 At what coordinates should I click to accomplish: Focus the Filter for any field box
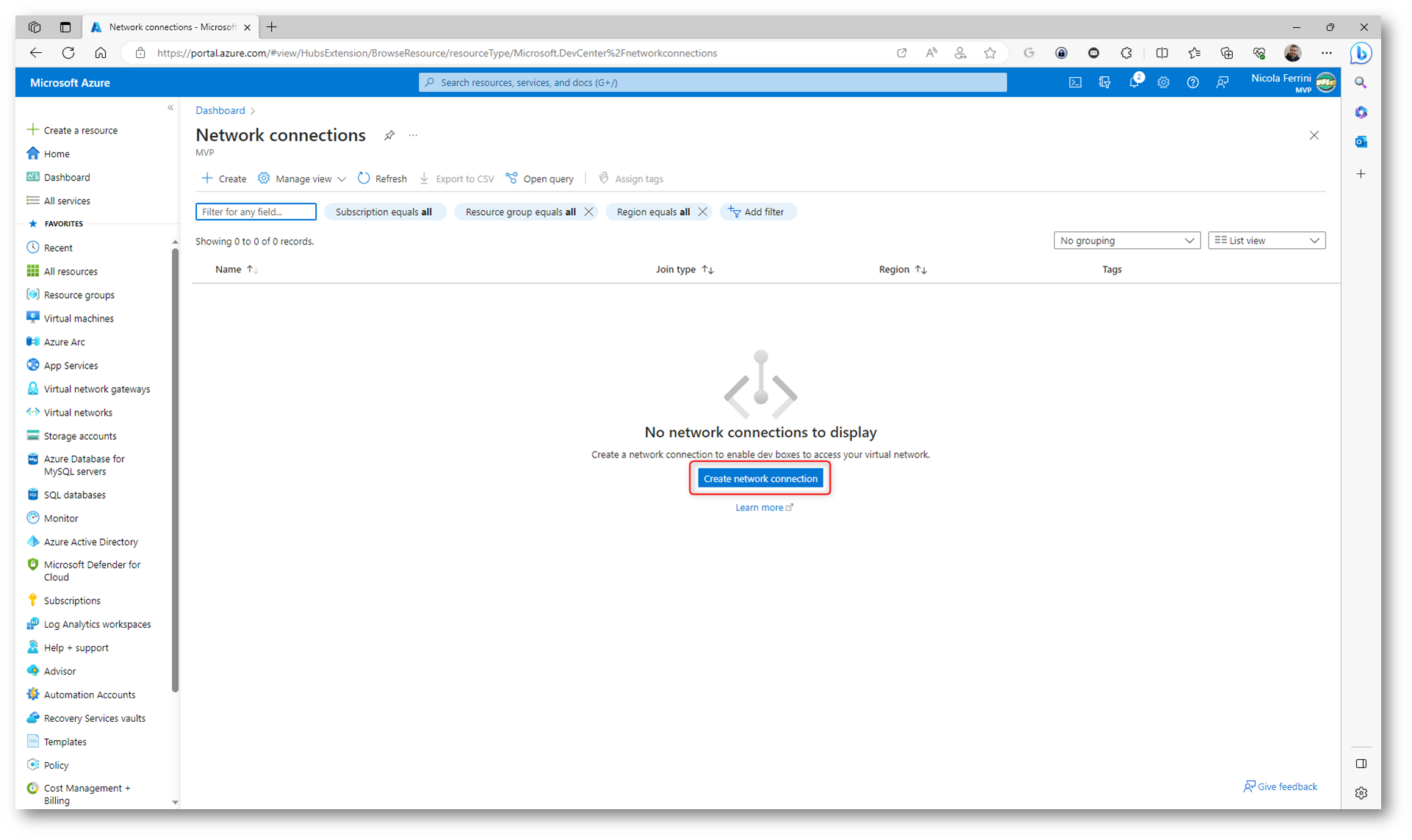coord(256,211)
